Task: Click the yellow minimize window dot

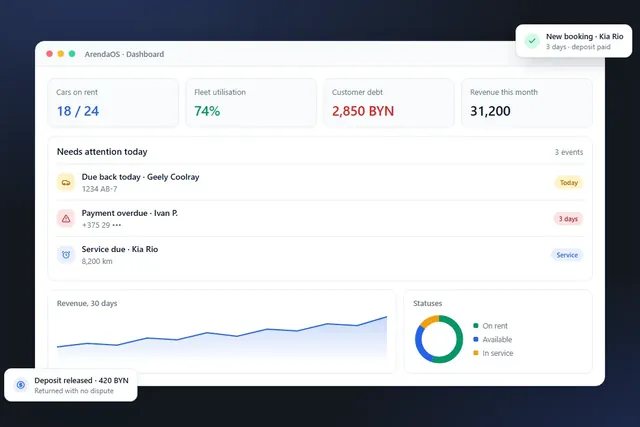Action: point(60,54)
